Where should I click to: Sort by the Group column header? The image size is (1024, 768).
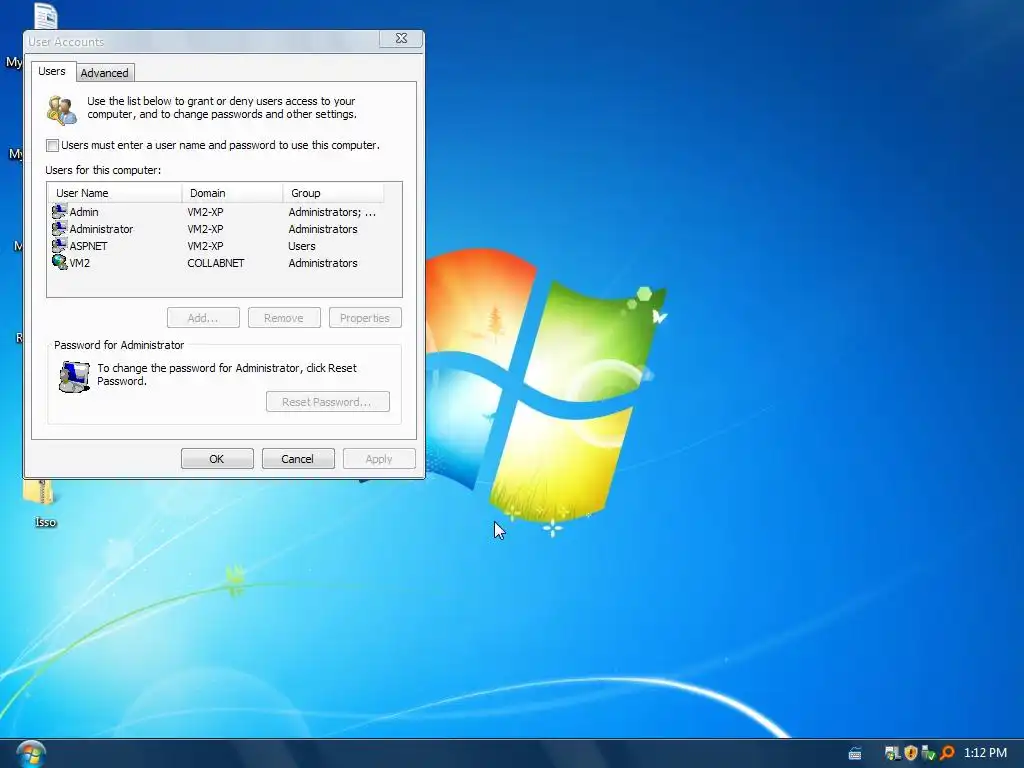click(x=333, y=193)
